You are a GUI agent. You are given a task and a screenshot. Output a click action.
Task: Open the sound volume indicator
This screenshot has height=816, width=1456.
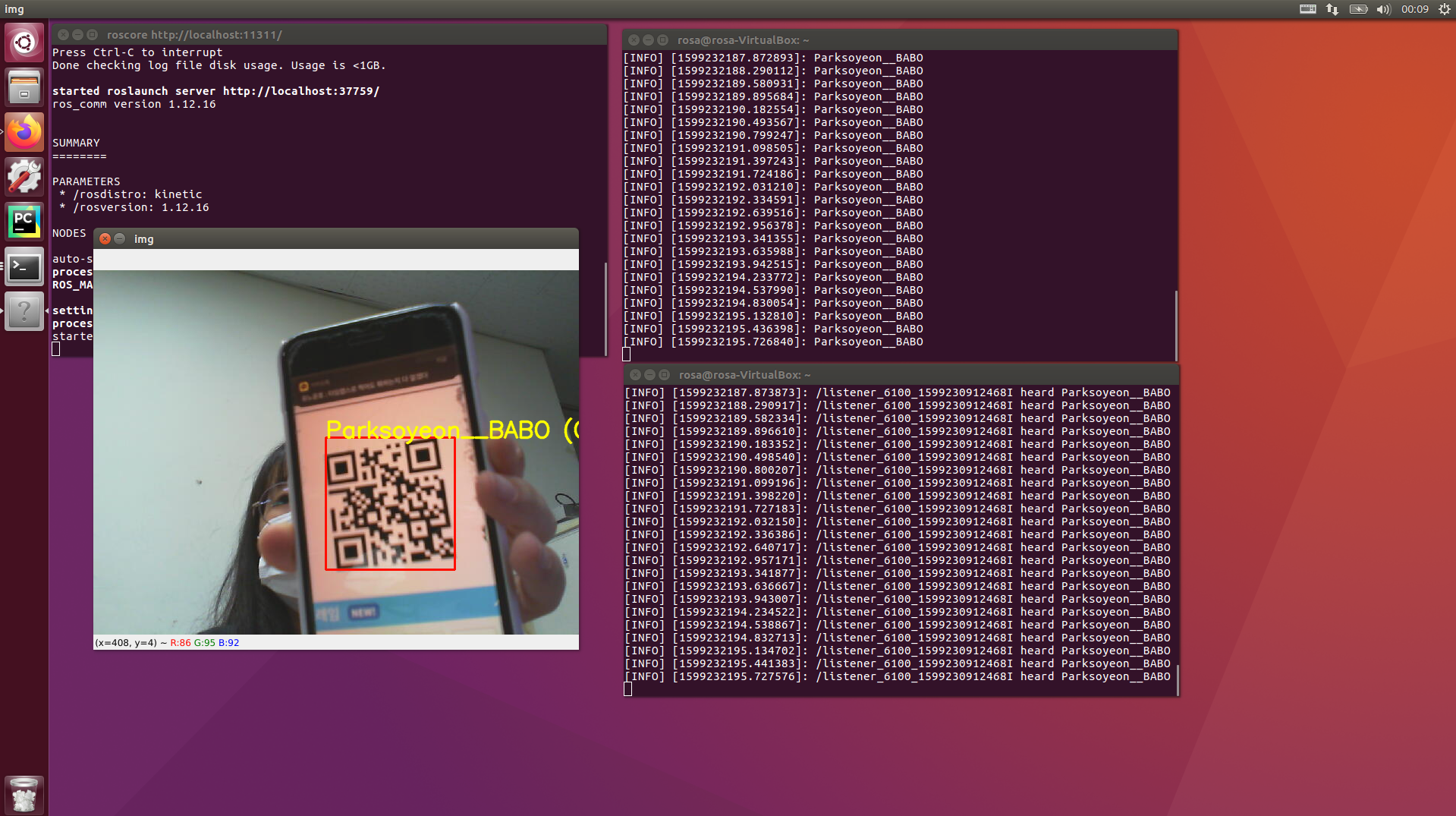point(1383,9)
